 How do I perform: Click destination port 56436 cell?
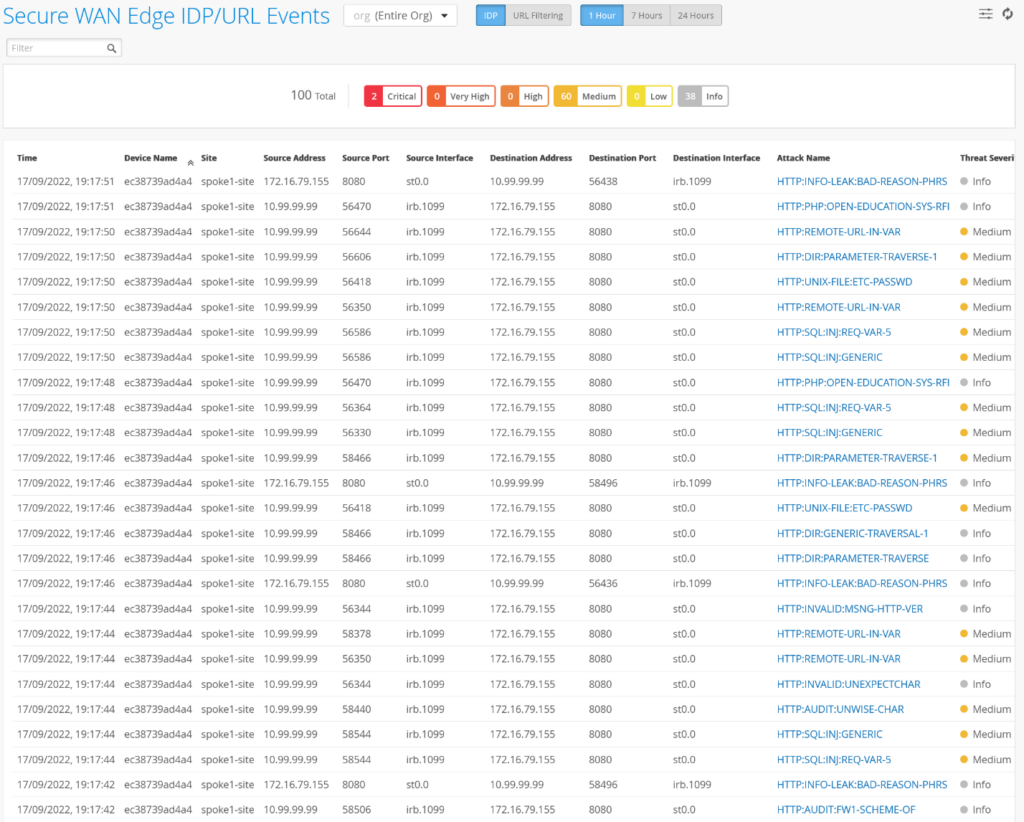click(x=603, y=584)
